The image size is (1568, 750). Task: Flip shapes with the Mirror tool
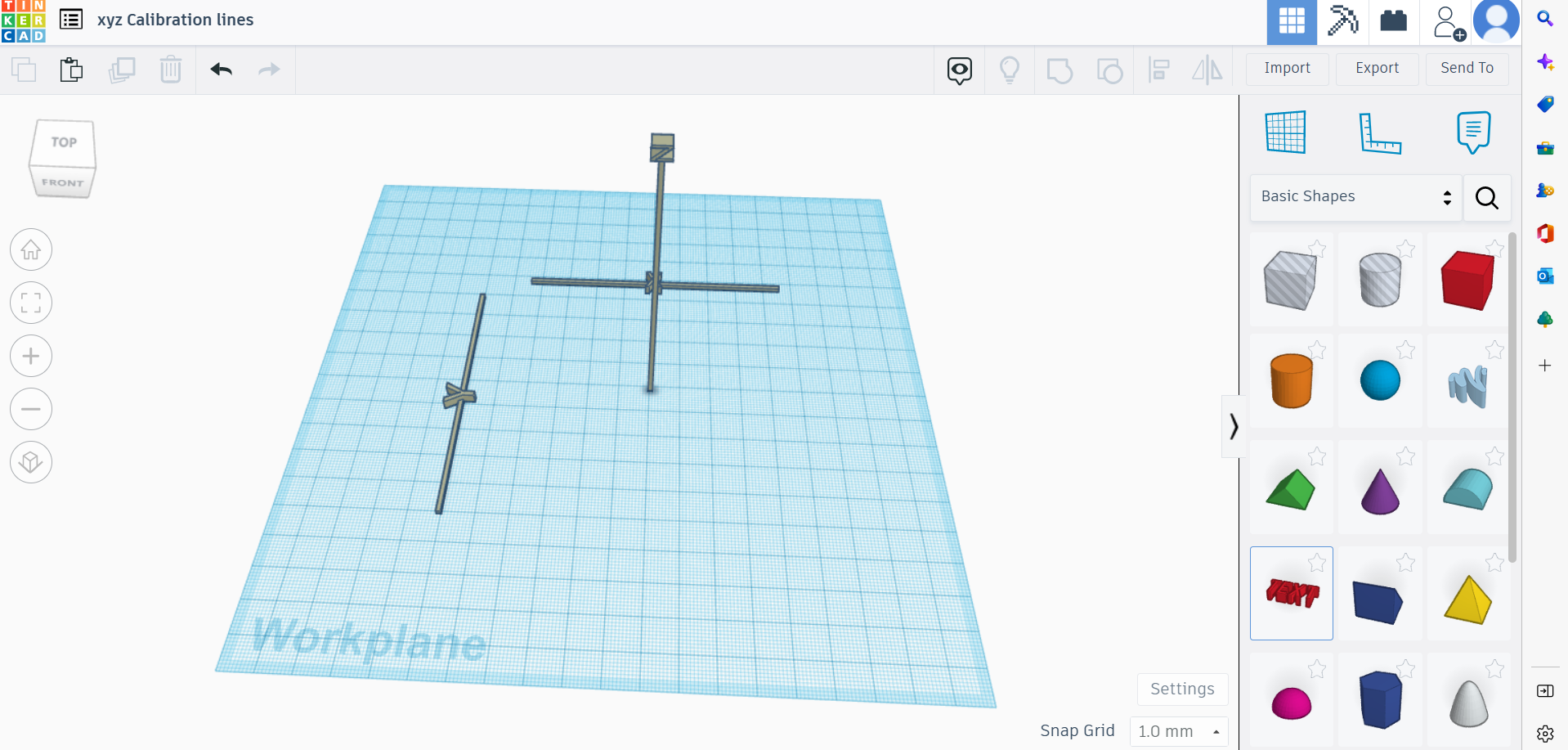tap(1207, 70)
